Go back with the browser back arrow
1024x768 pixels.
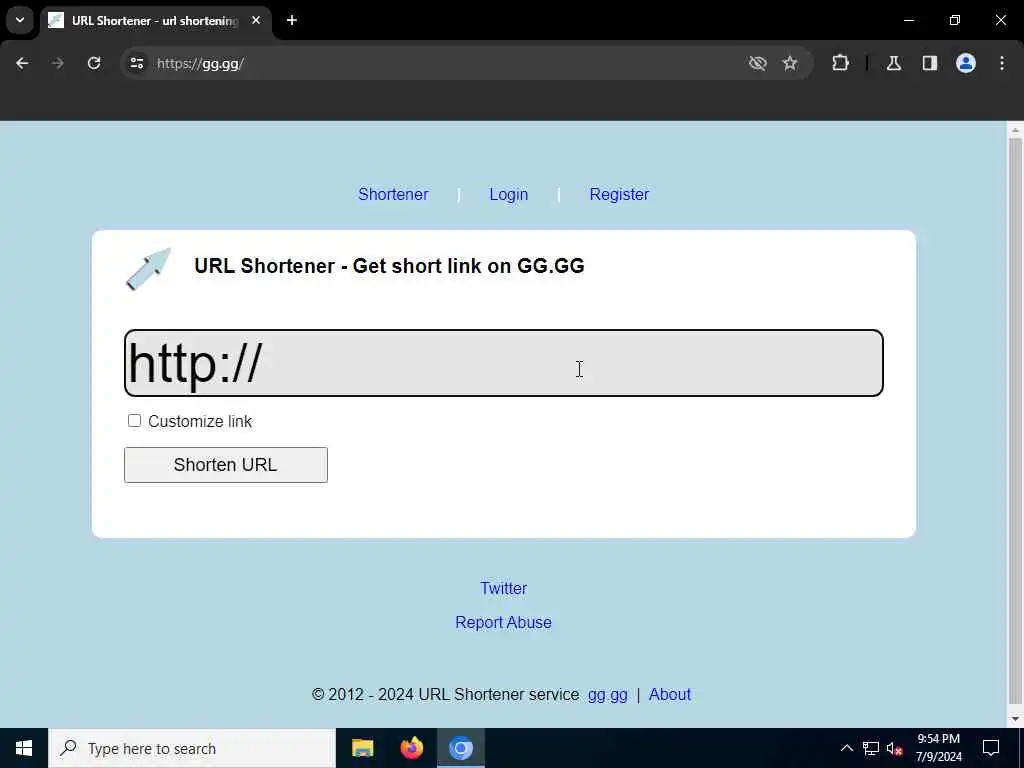[22, 63]
